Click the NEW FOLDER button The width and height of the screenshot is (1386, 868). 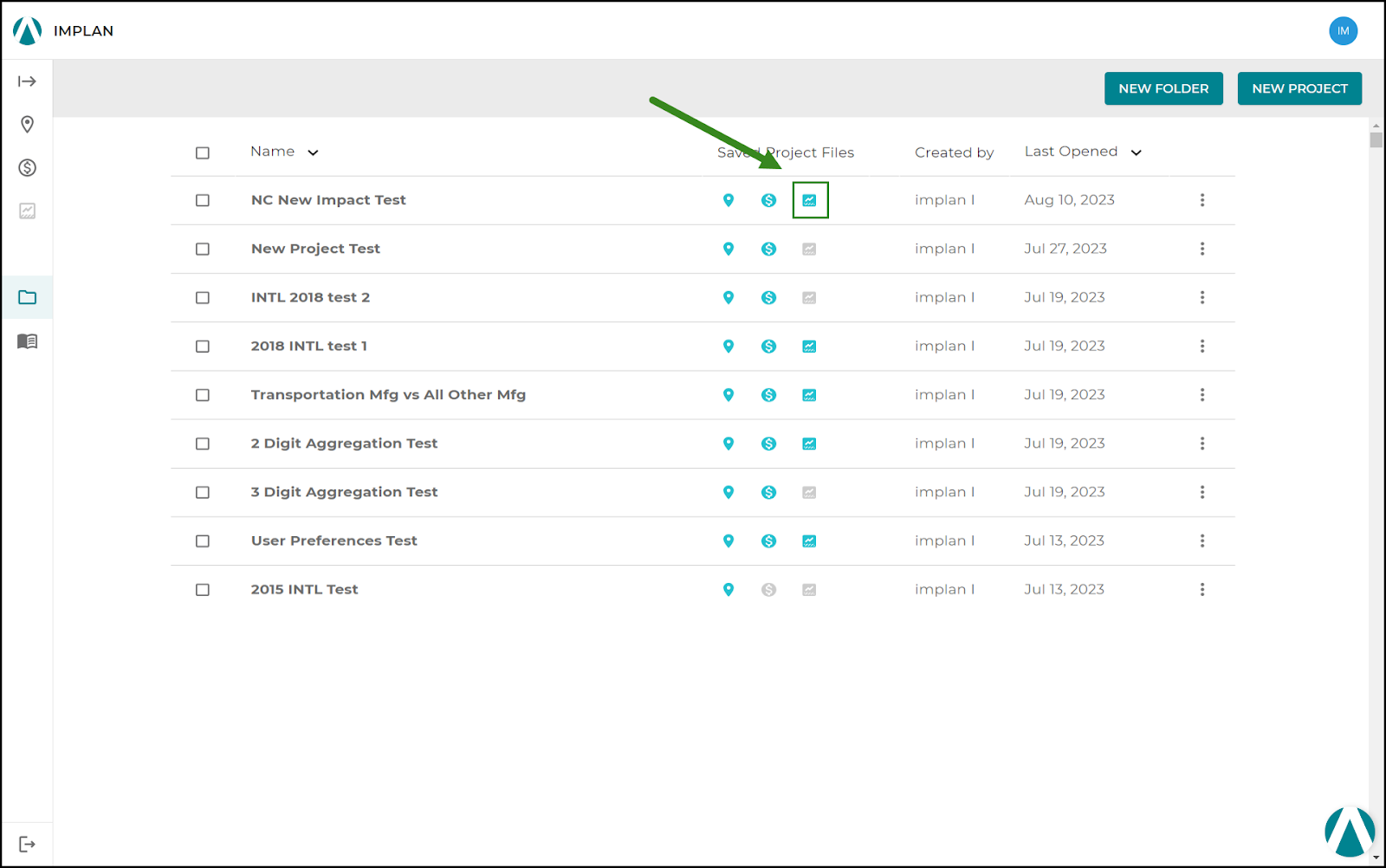[1163, 88]
